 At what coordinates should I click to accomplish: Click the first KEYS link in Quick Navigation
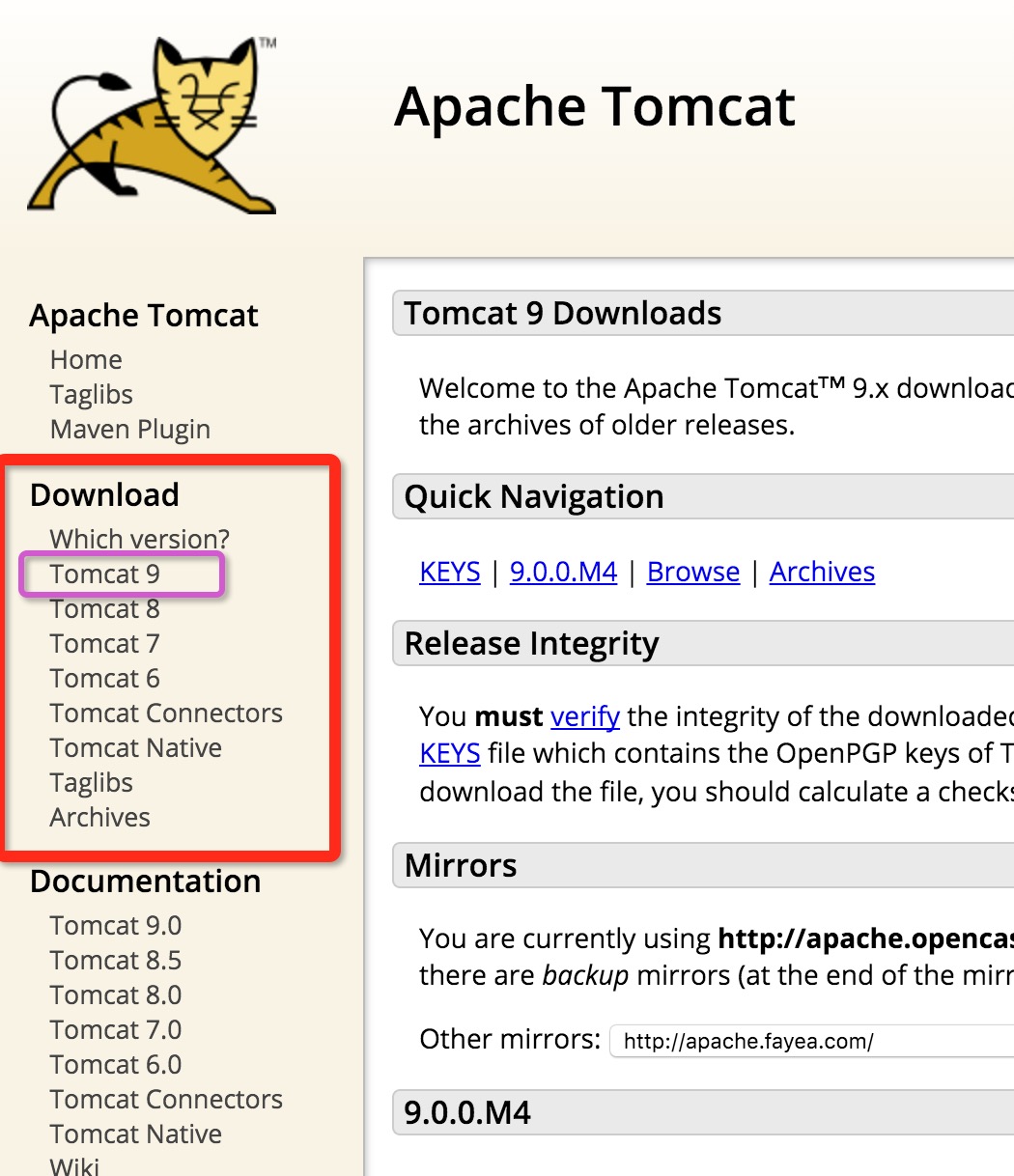pos(449,573)
